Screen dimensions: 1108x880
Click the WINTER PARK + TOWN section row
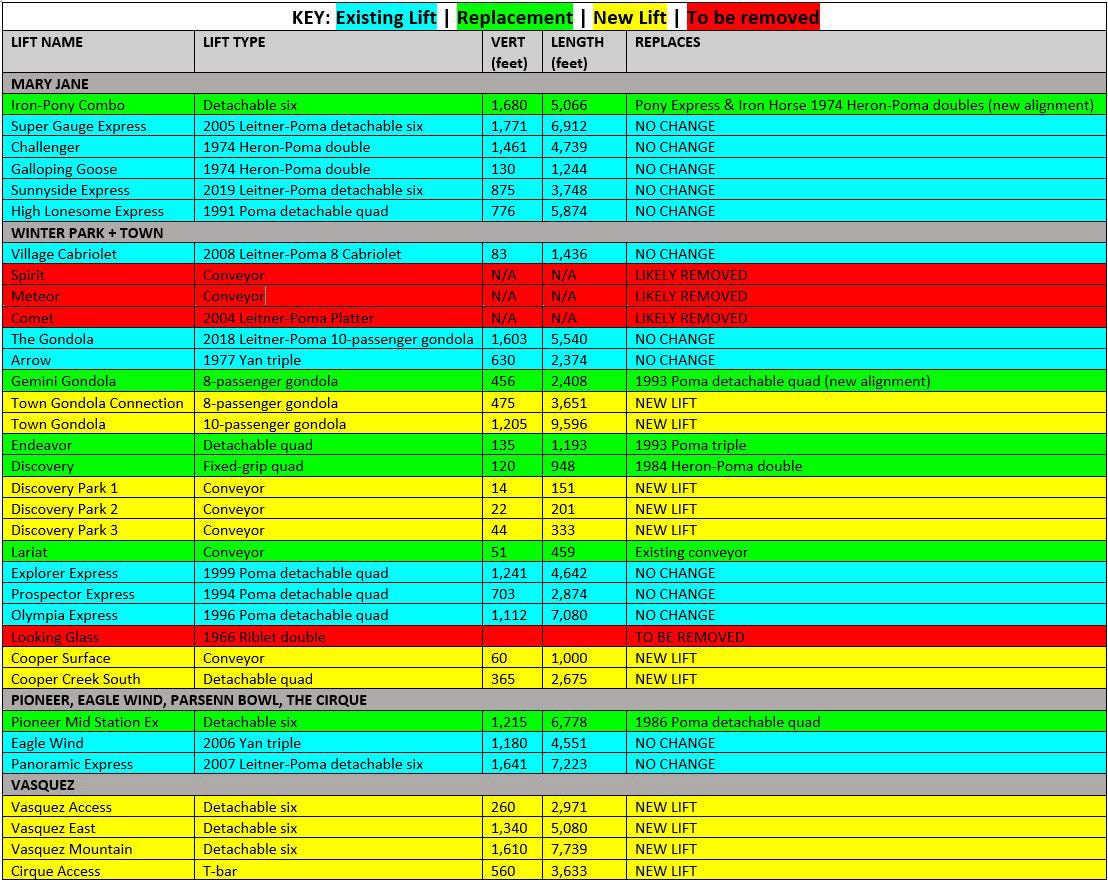click(x=554, y=233)
